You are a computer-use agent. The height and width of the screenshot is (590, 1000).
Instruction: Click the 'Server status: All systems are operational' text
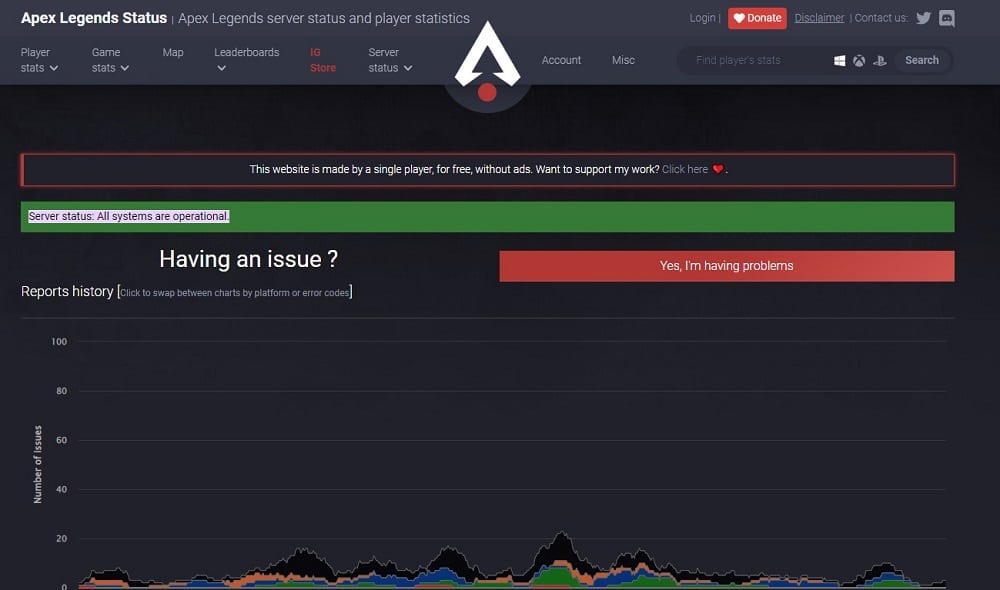[128, 216]
